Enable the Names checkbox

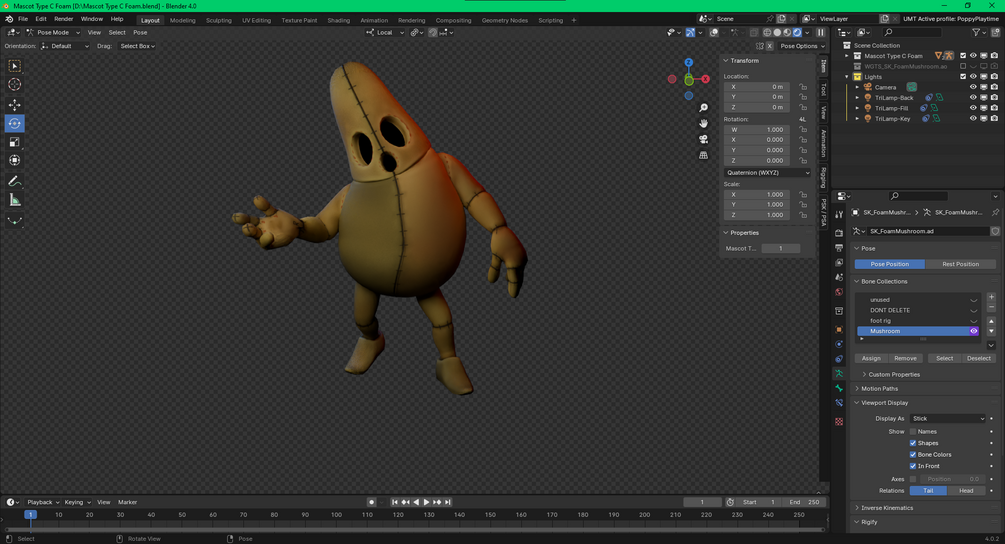913,432
